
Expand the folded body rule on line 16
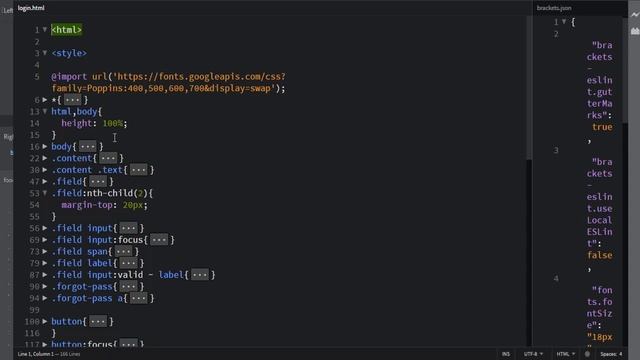click(45, 146)
